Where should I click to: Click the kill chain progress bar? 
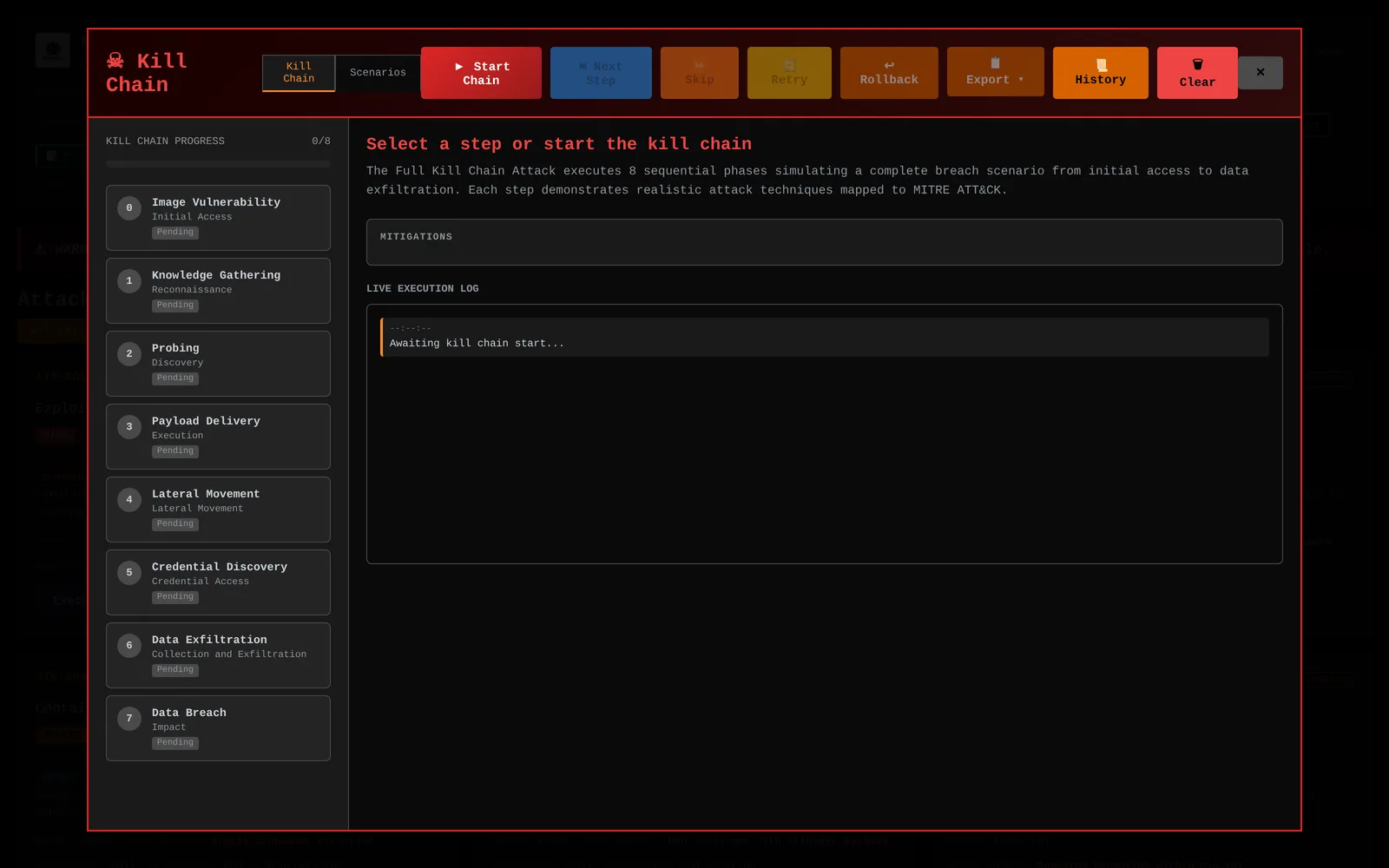coord(218,164)
